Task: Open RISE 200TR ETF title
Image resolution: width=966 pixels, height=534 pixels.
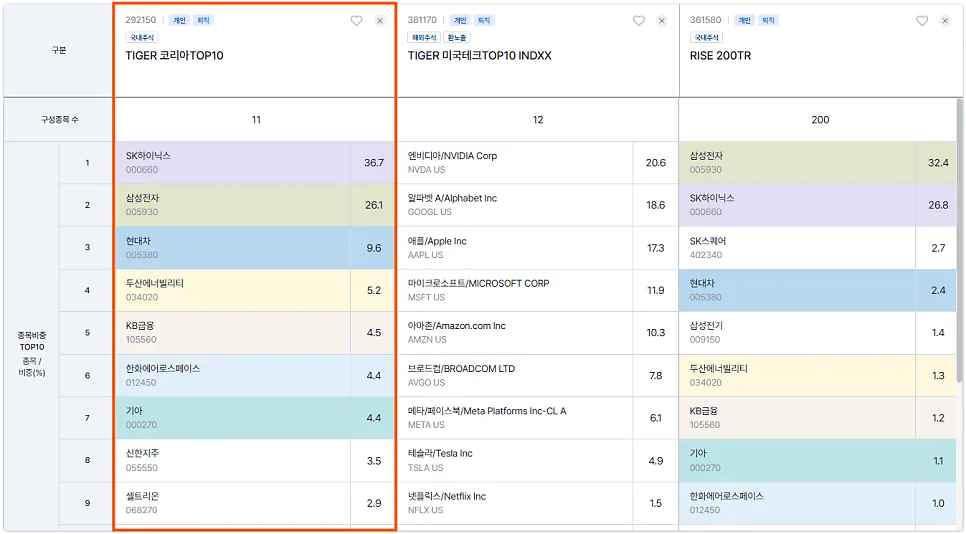Action: pyautogui.click(x=720, y=55)
